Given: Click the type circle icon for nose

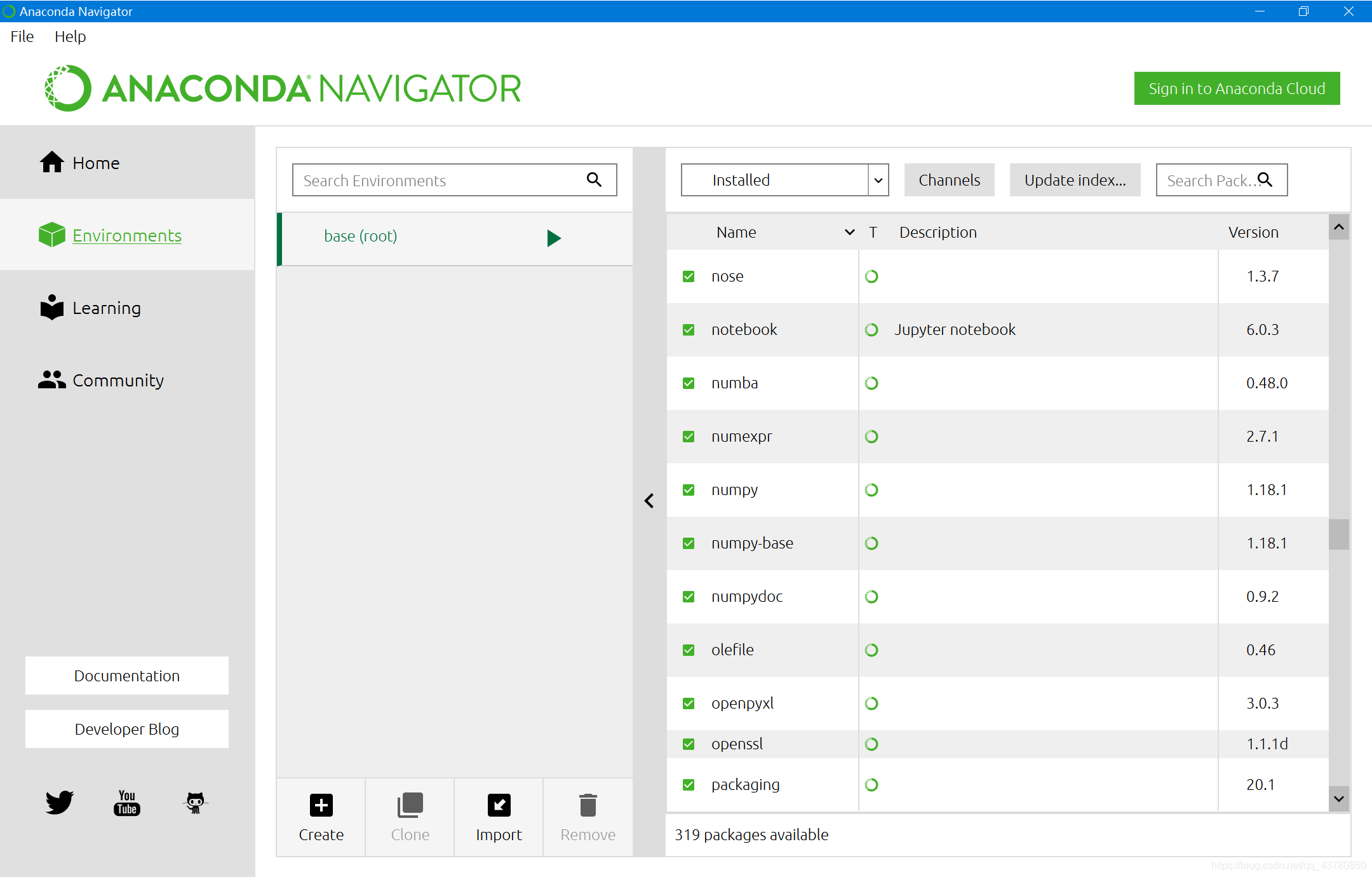Looking at the screenshot, I should pos(871,276).
